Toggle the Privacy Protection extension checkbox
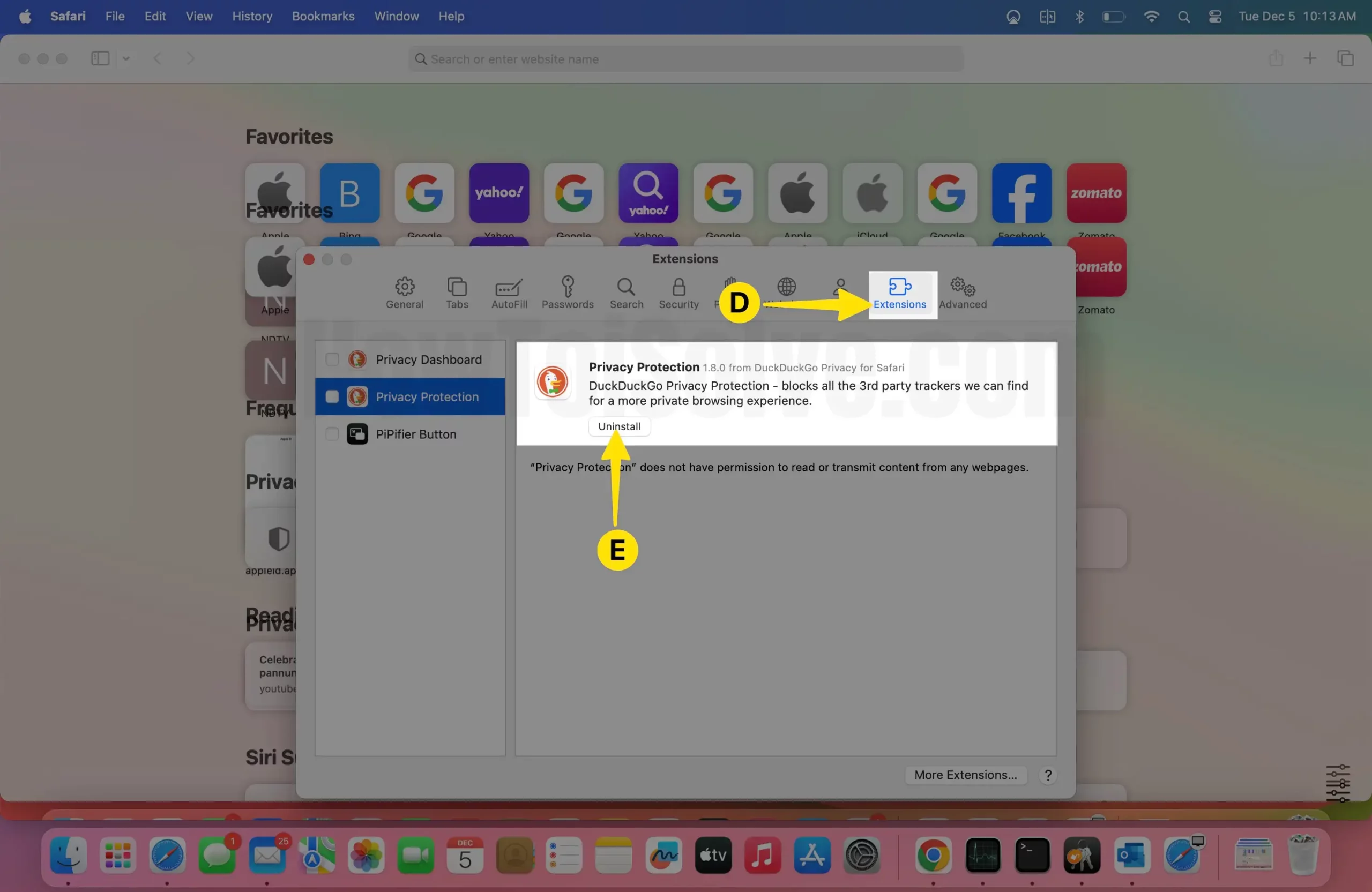Viewport: 1372px width, 892px height. (x=332, y=396)
